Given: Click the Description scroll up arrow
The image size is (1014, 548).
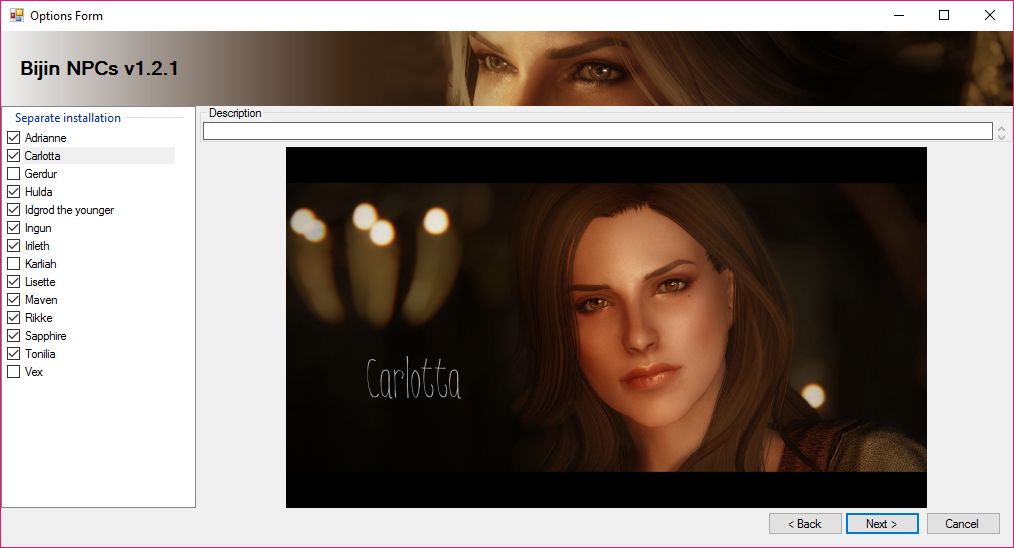Looking at the screenshot, I should (x=1001, y=127).
